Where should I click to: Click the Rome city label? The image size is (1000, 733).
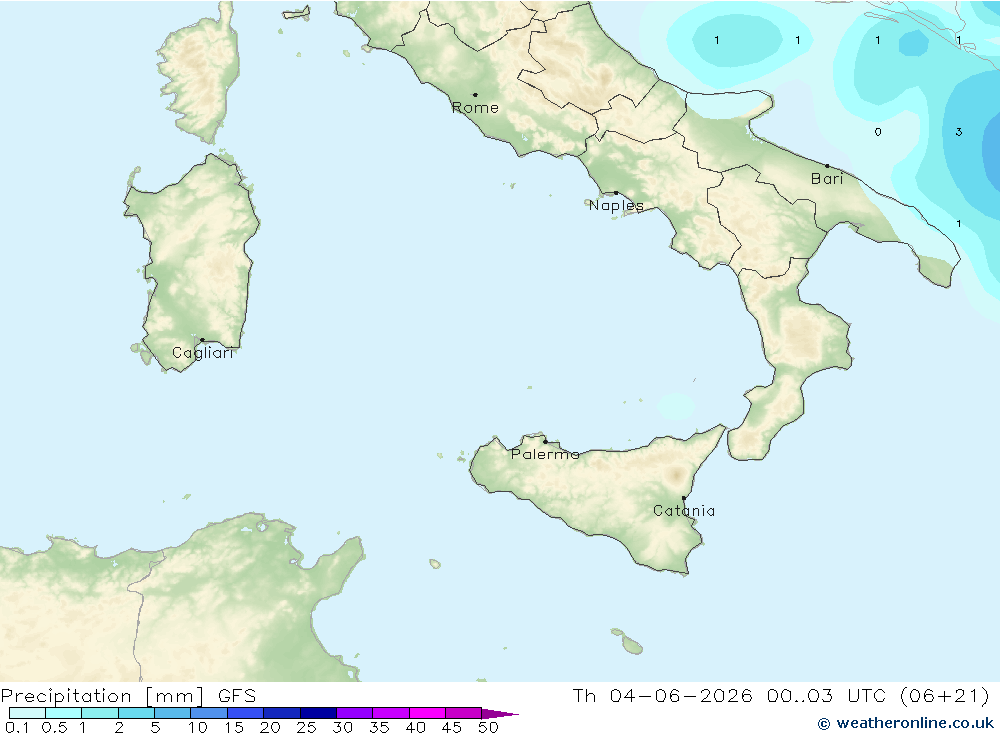[475, 108]
